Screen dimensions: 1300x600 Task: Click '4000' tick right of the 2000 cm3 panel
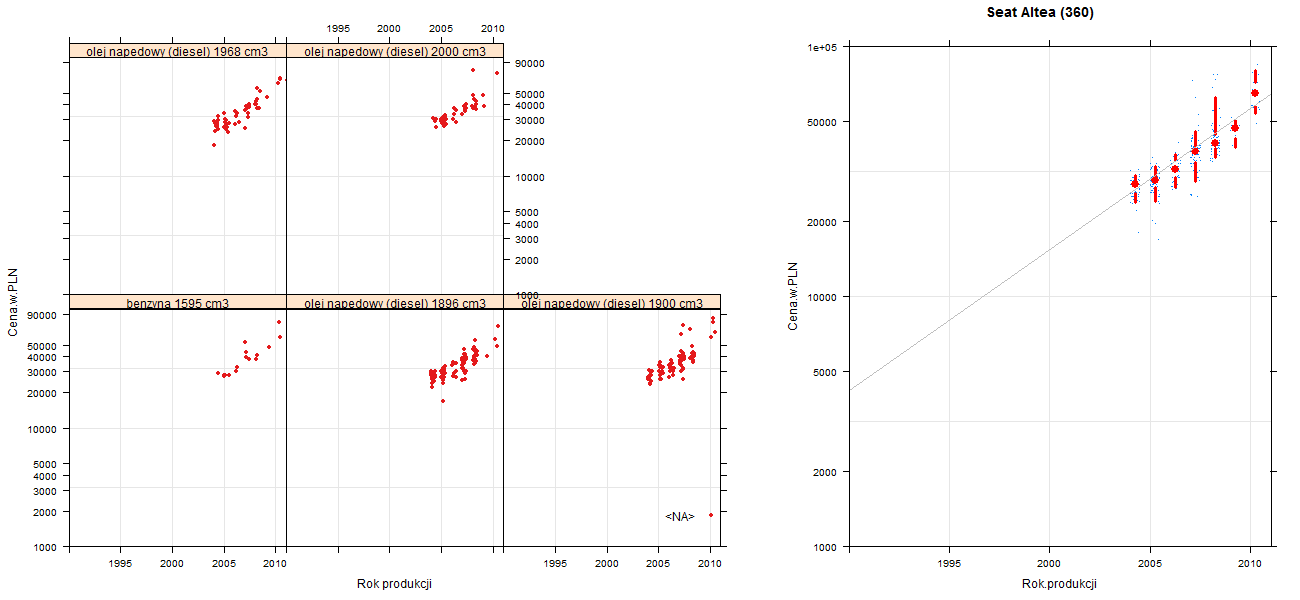[526, 224]
